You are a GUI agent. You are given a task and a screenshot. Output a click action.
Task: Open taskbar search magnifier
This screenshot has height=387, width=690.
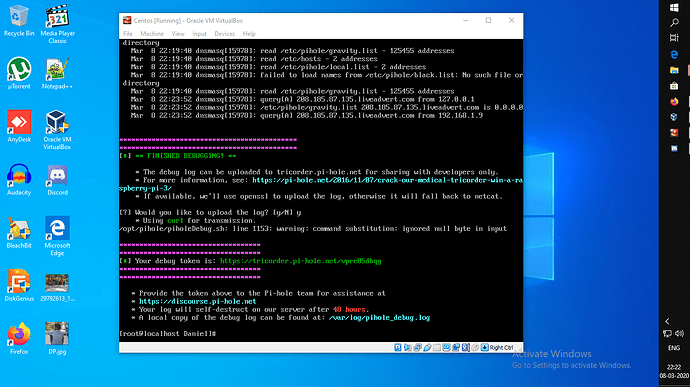click(674, 23)
